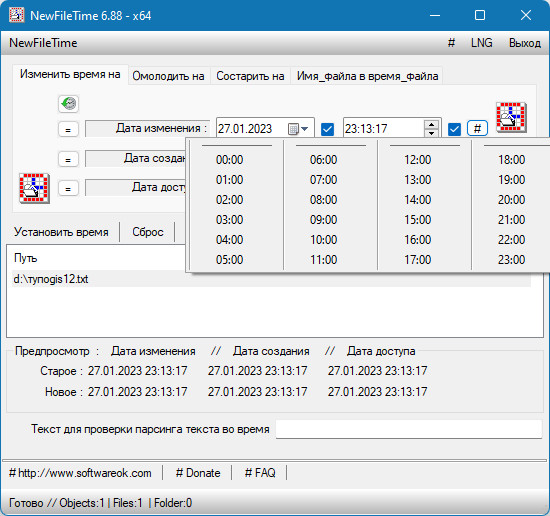Close the NewFileTime window
550x516 pixels.
[526, 15]
